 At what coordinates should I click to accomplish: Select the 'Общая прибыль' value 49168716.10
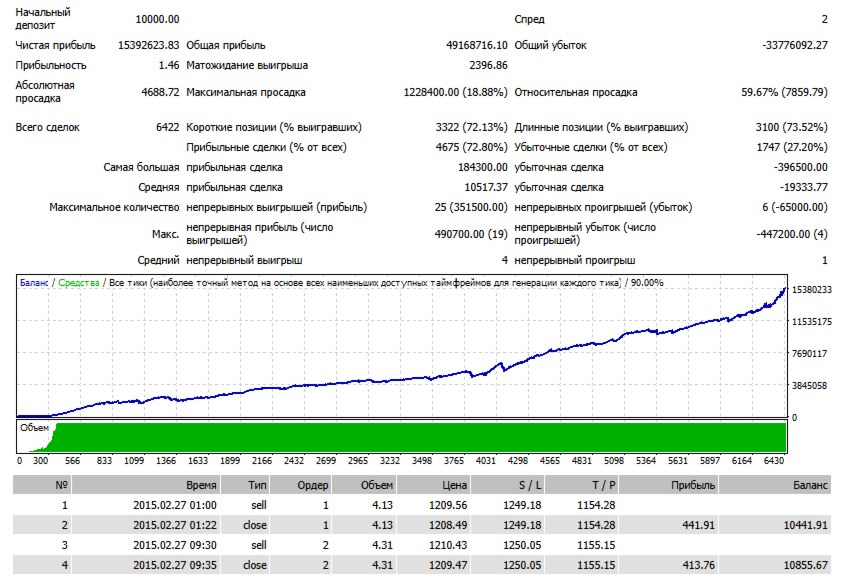pyautogui.click(x=476, y=45)
